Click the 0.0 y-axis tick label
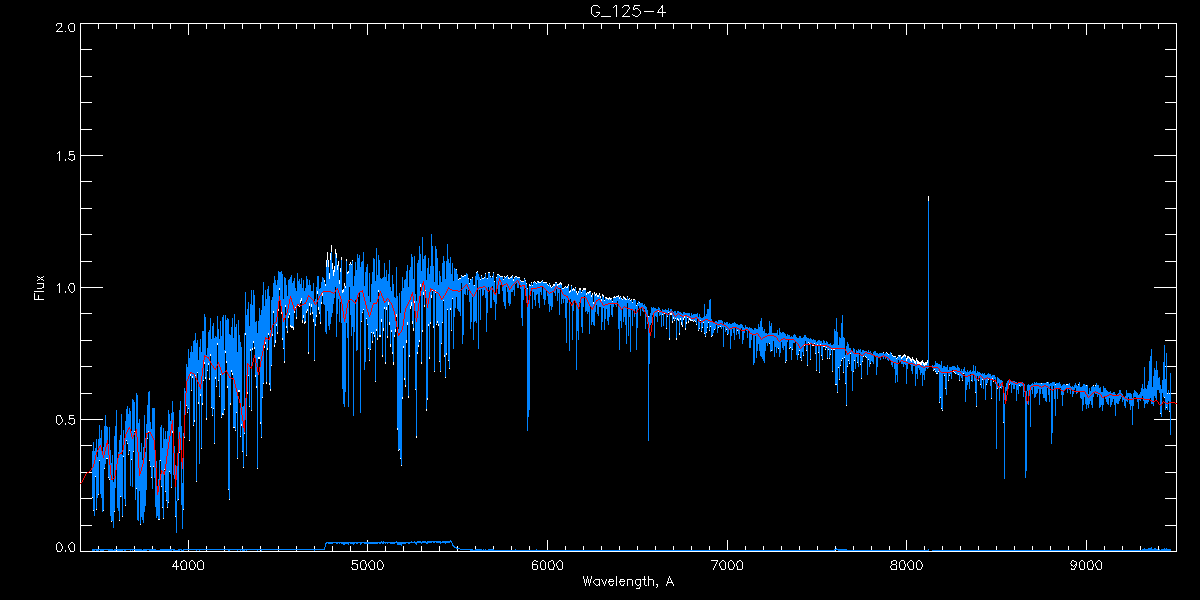The image size is (1200, 600). 65,548
